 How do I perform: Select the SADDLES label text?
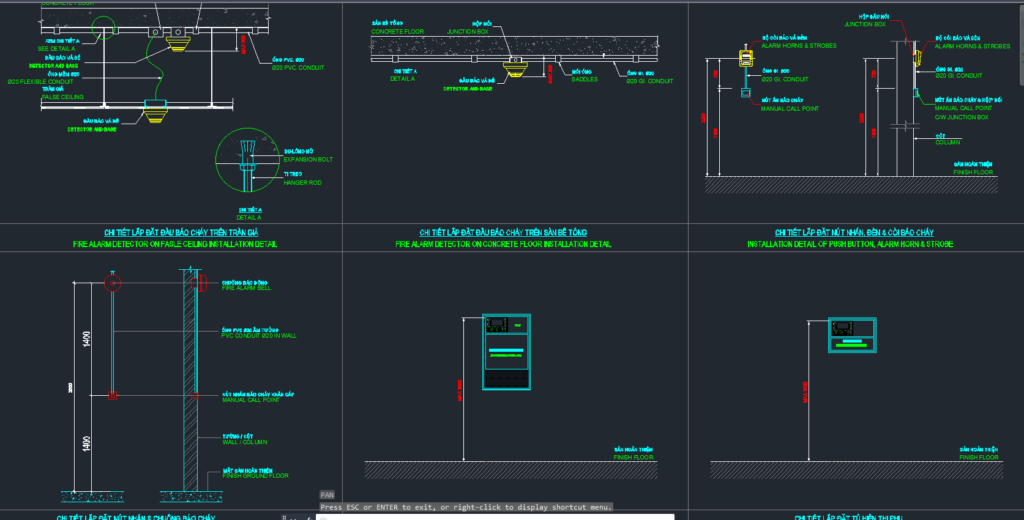(x=585, y=80)
